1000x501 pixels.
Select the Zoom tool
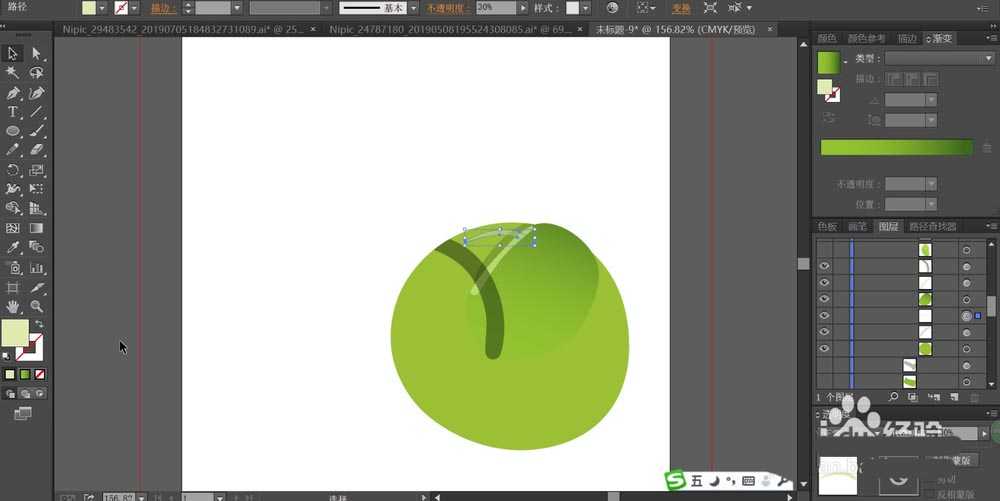pyautogui.click(x=37, y=306)
